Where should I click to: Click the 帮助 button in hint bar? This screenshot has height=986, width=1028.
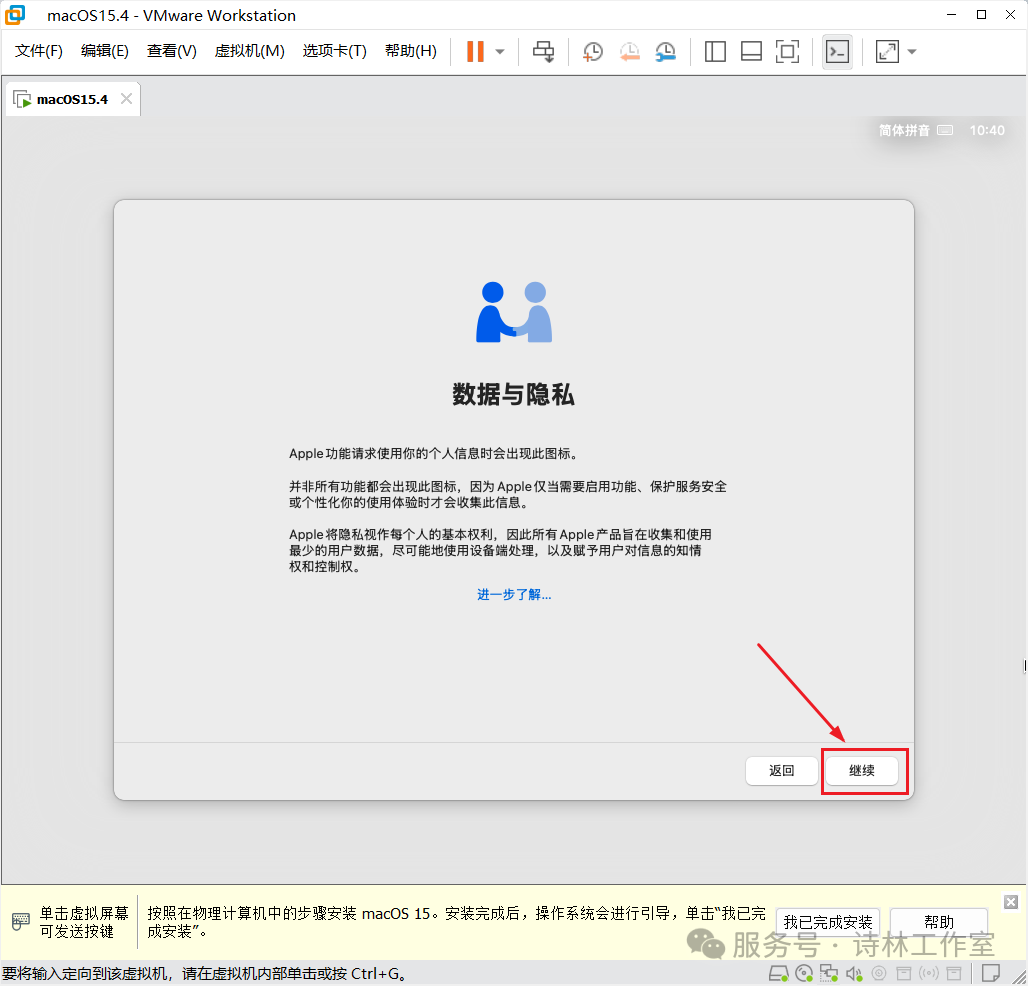pyautogui.click(x=939, y=922)
